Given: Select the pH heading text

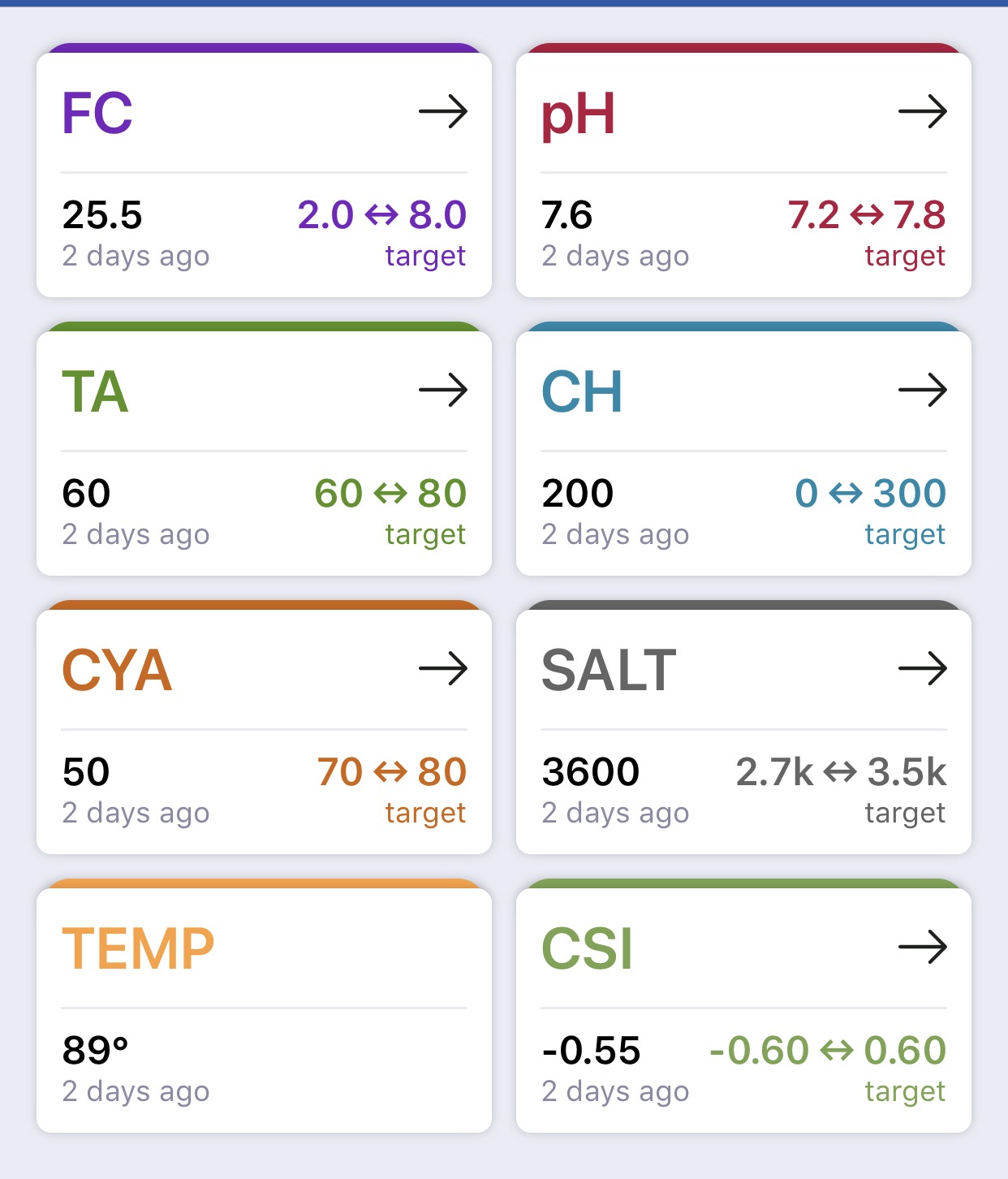Looking at the screenshot, I should (578, 115).
